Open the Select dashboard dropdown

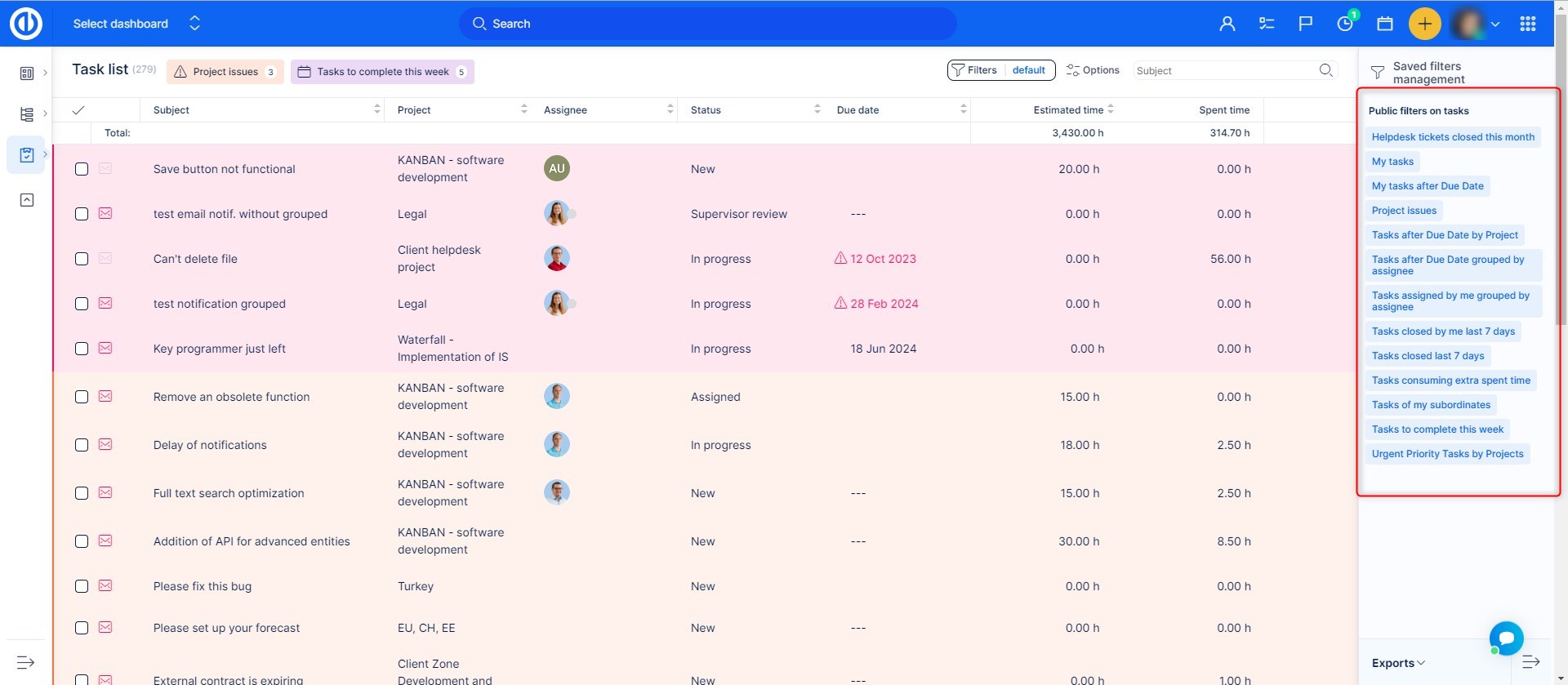136,24
